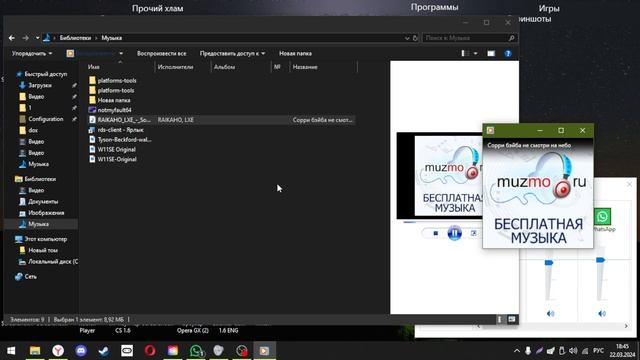Screen dimensions: 640x360
Task: Pause playback in the preview pane
Action: tap(454, 233)
